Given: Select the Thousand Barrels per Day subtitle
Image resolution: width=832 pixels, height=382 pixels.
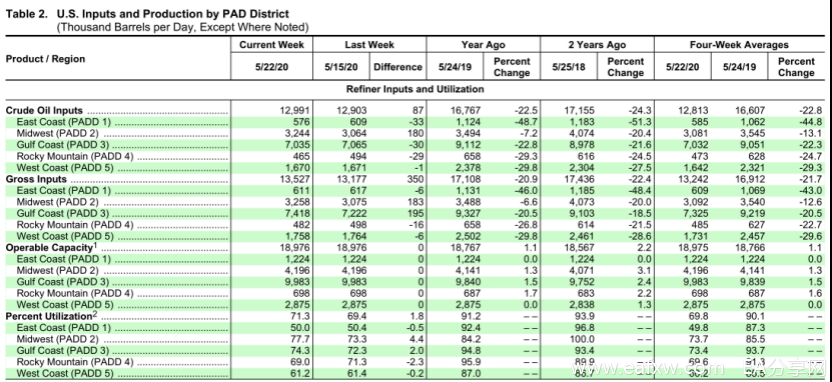Looking at the screenshot, I should (x=182, y=27).
